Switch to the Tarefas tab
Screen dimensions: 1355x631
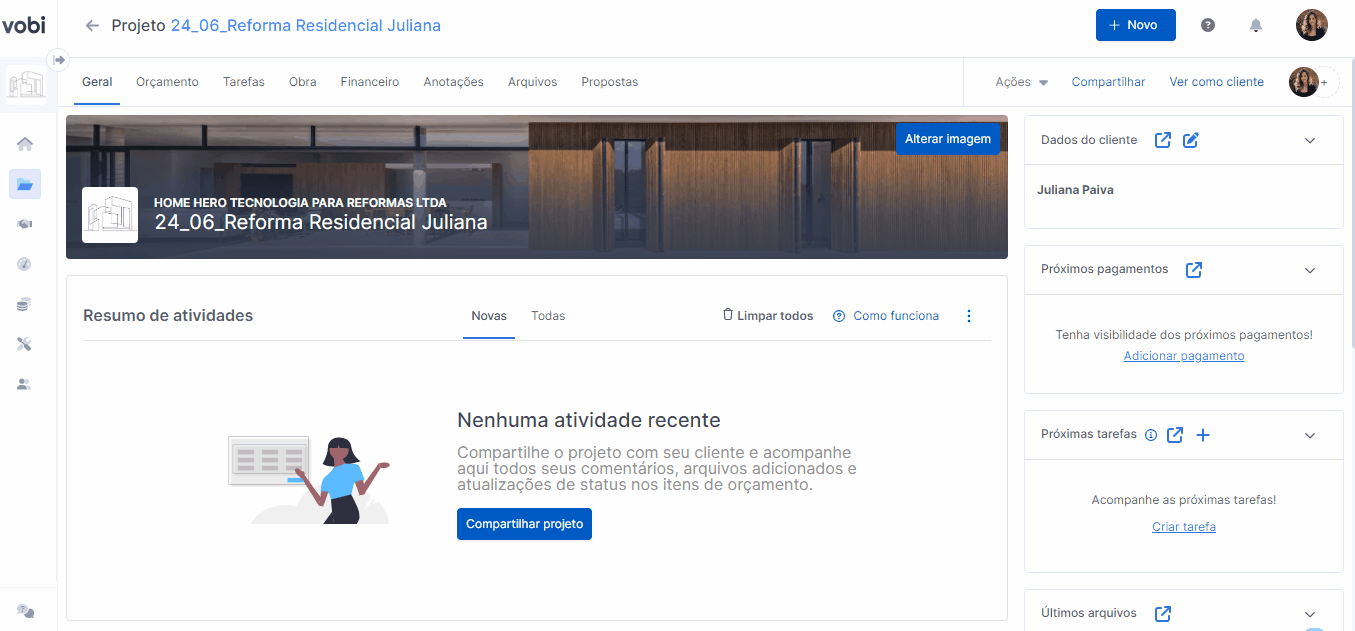244,82
